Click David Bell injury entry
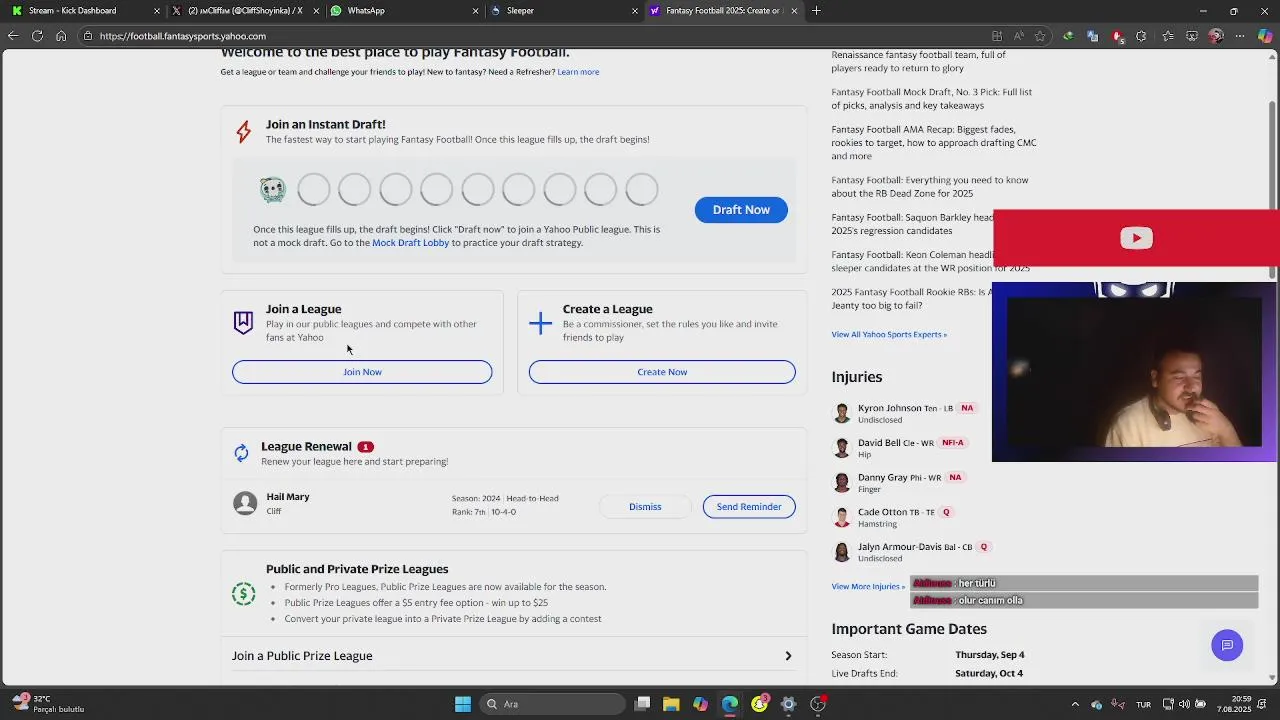The height and width of the screenshot is (720, 1280). tap(899, 448)
